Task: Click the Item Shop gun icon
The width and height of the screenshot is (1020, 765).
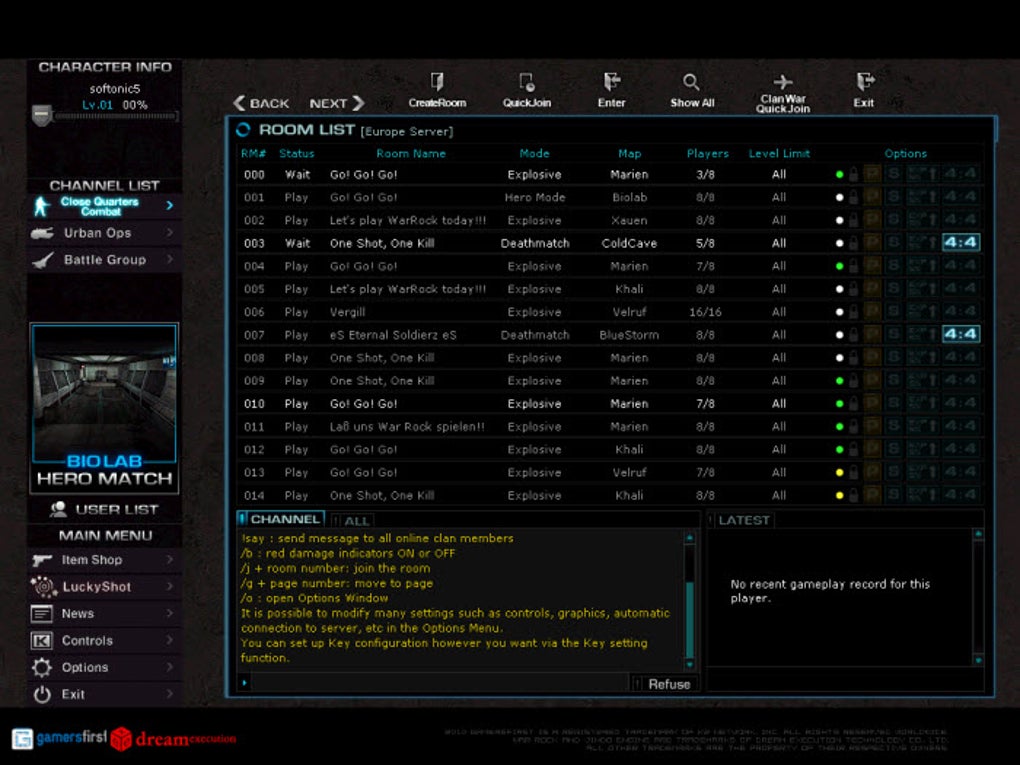Action: pyautogui.click(x=42, y=559)
